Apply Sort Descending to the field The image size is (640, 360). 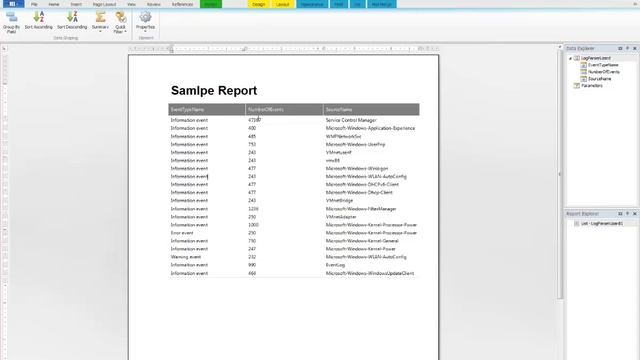click(x=72, y=20)
